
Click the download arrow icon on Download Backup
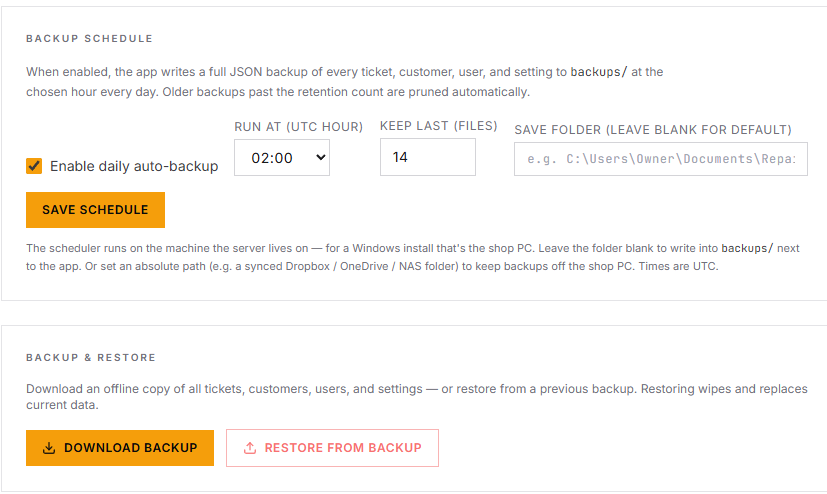[49, 448]
